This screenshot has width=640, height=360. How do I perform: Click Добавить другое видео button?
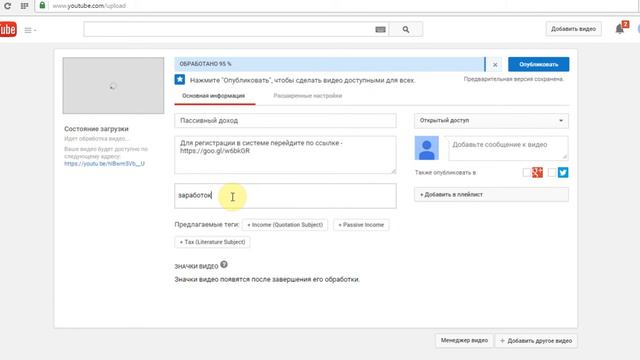pyautogui.click(x=536, y=340)
